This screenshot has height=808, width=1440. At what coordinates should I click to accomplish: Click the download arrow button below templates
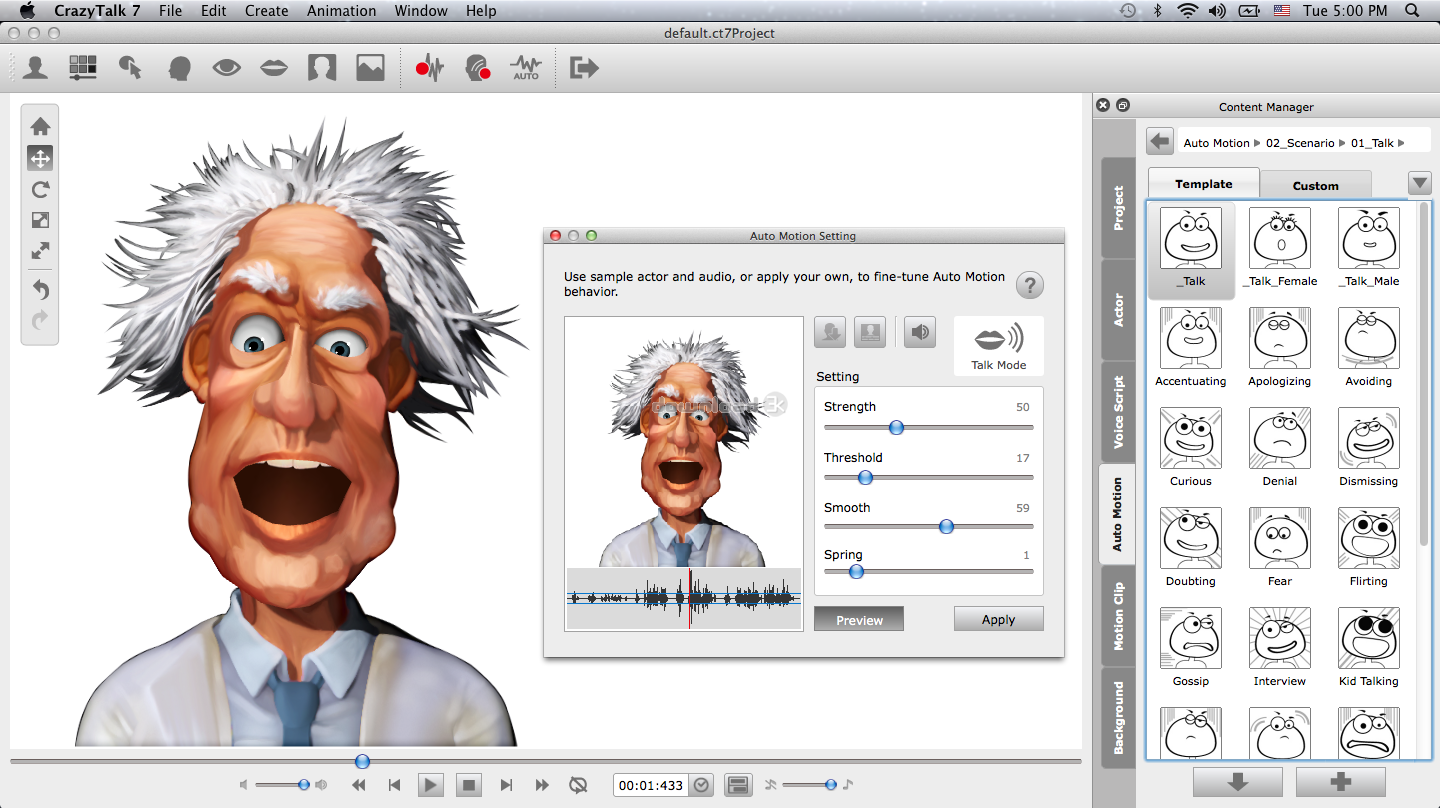coord(1238,782)
